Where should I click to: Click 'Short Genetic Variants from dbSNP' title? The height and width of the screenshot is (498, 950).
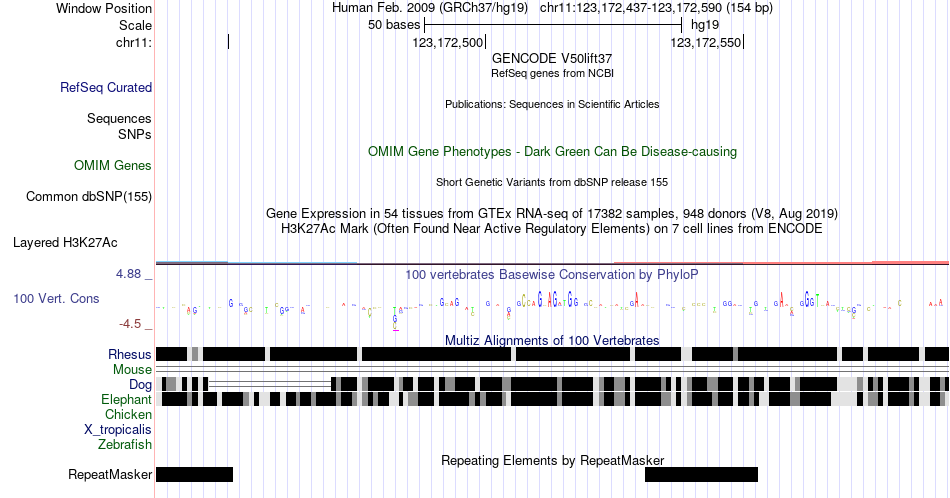[552, 182]
